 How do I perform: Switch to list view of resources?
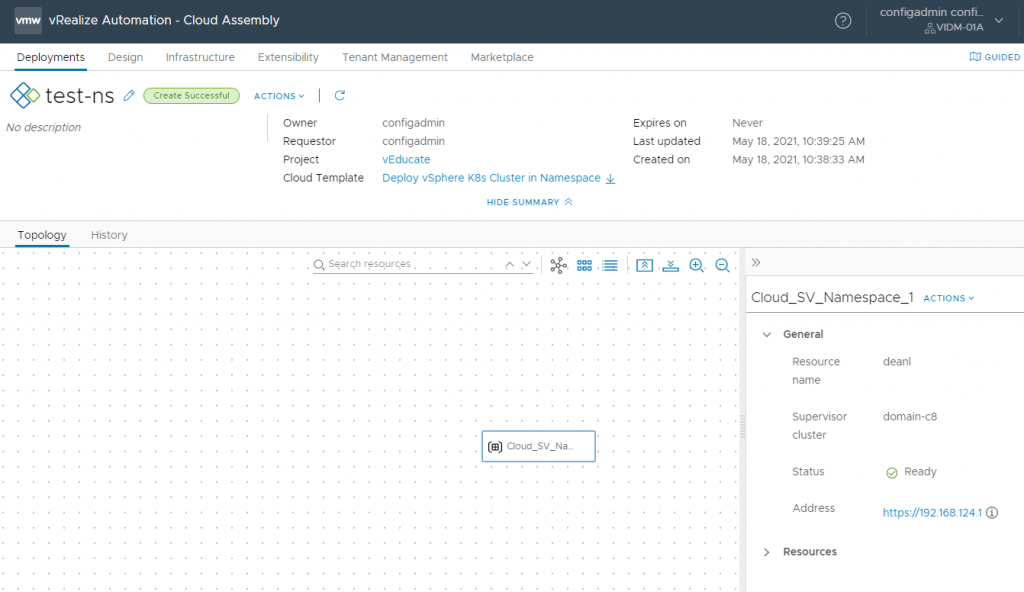[610, 265]
